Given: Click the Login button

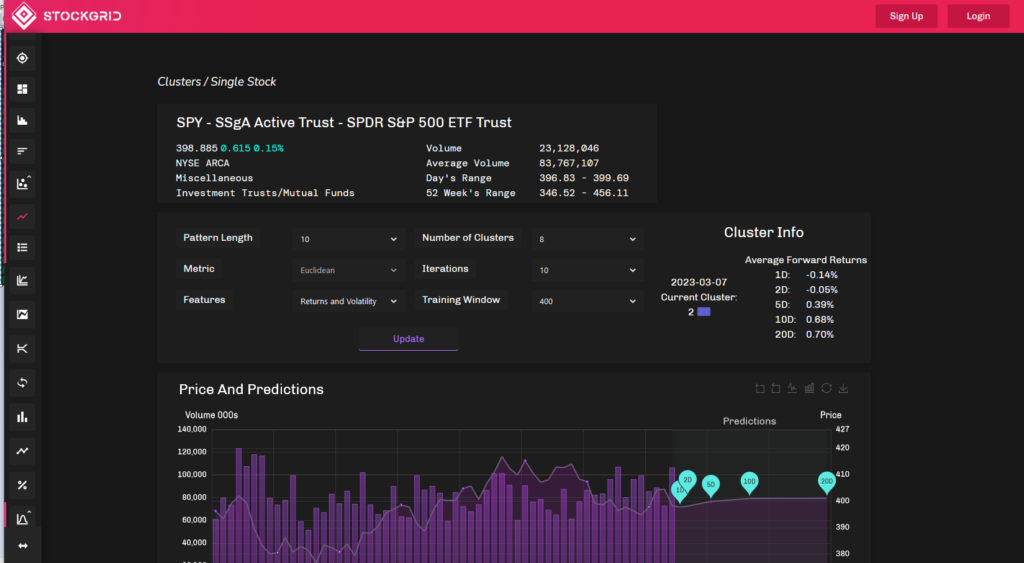Looking at the screenshot, I should coord(978,16).
